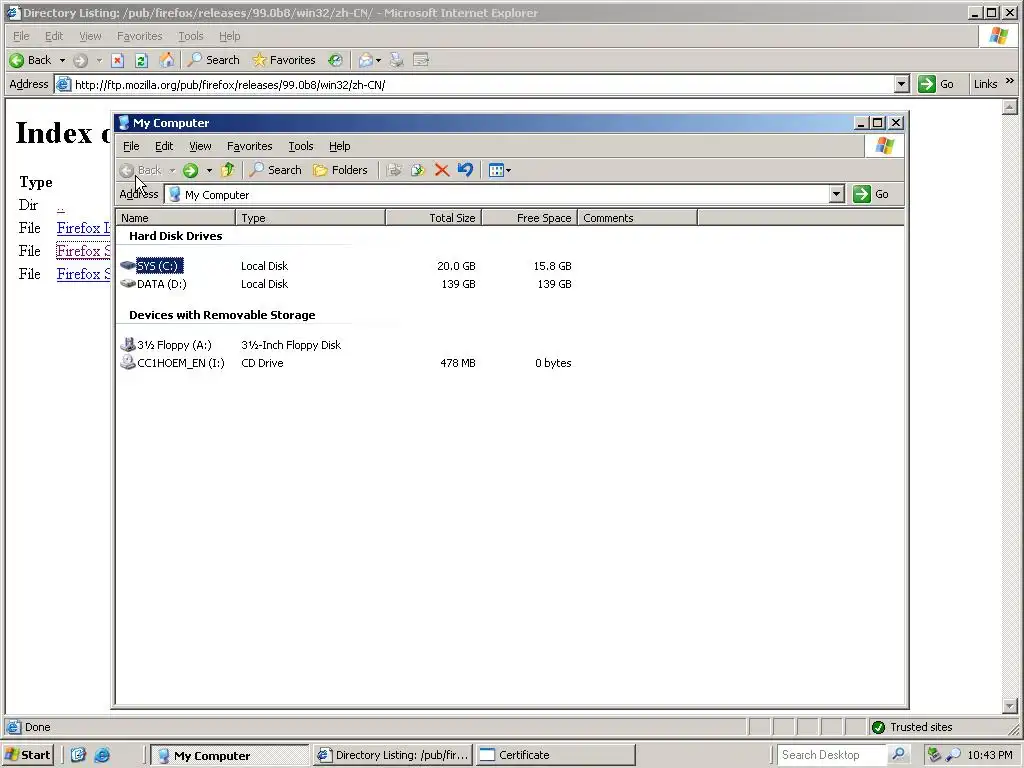Click the red Delete X icon
1024x768 pixels.
point(442,170)
